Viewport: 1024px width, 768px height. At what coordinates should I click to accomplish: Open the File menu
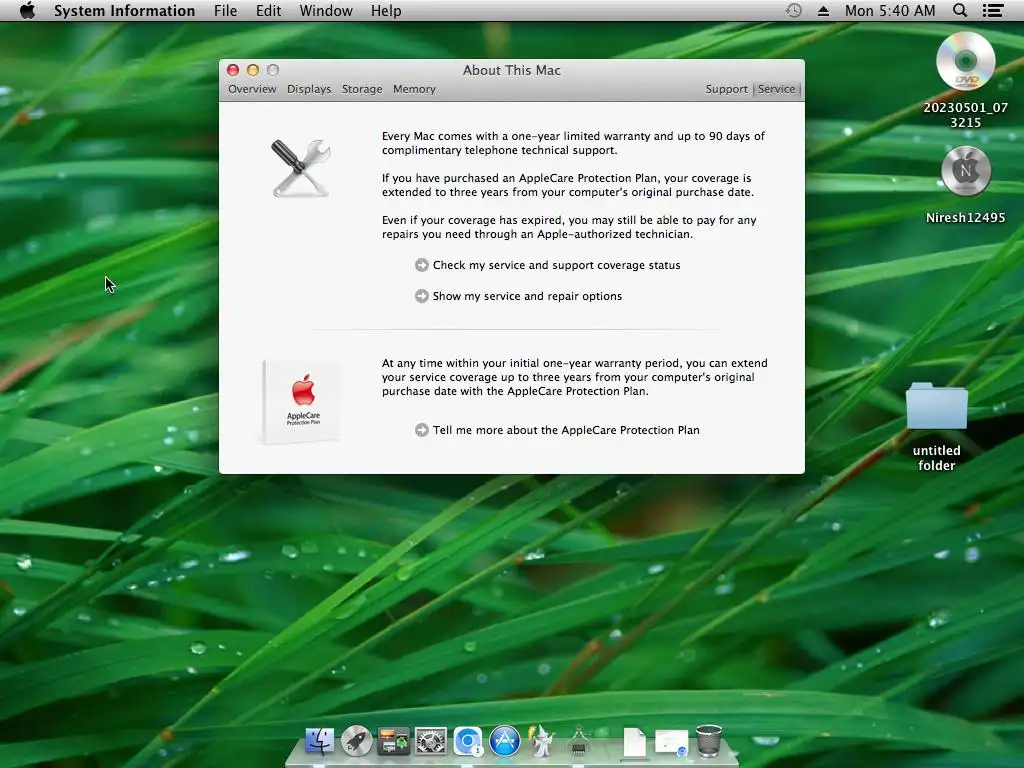225,10
